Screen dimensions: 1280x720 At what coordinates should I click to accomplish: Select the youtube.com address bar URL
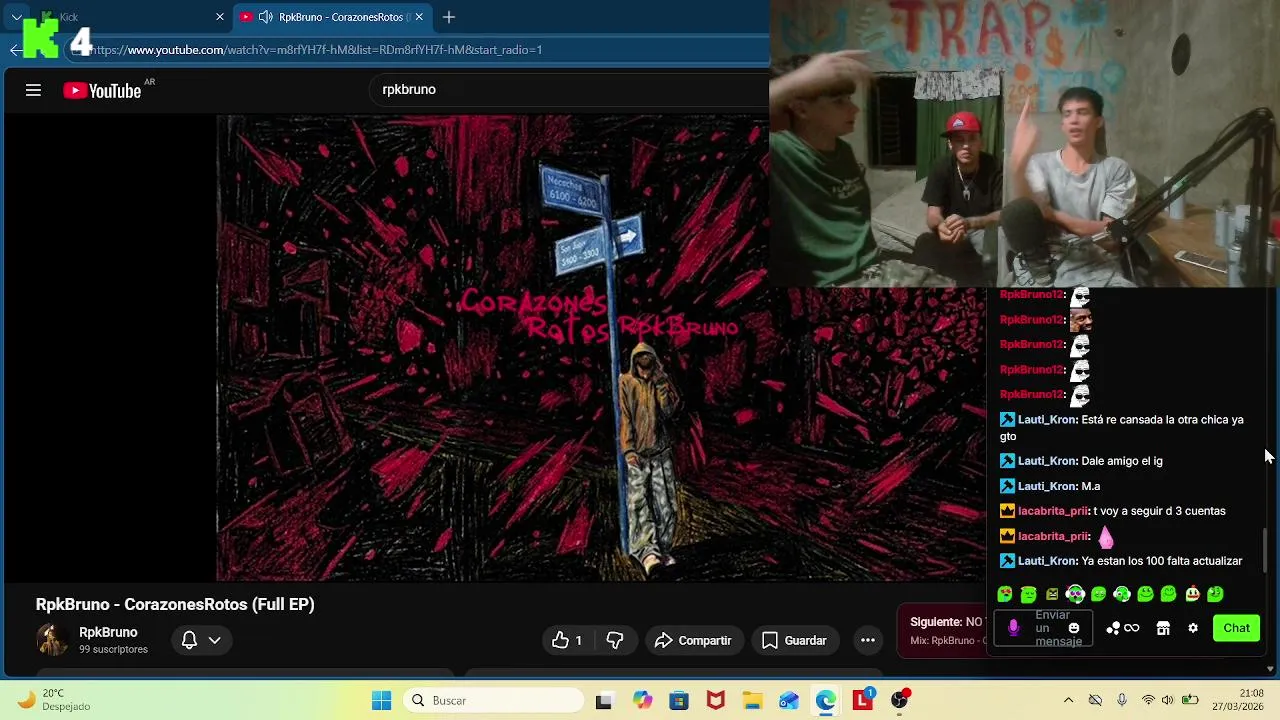pyautogui.click(x=316, y=50)
